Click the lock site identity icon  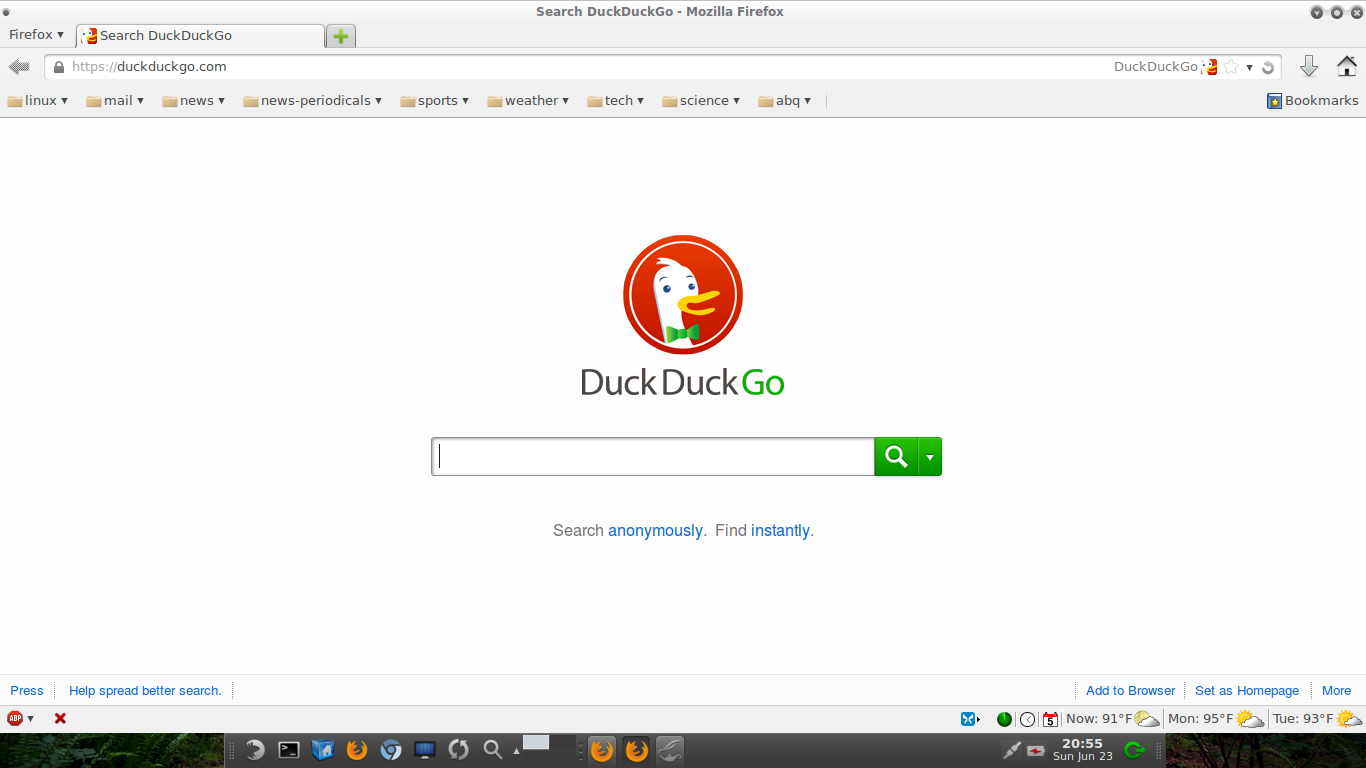click(58, 67)
